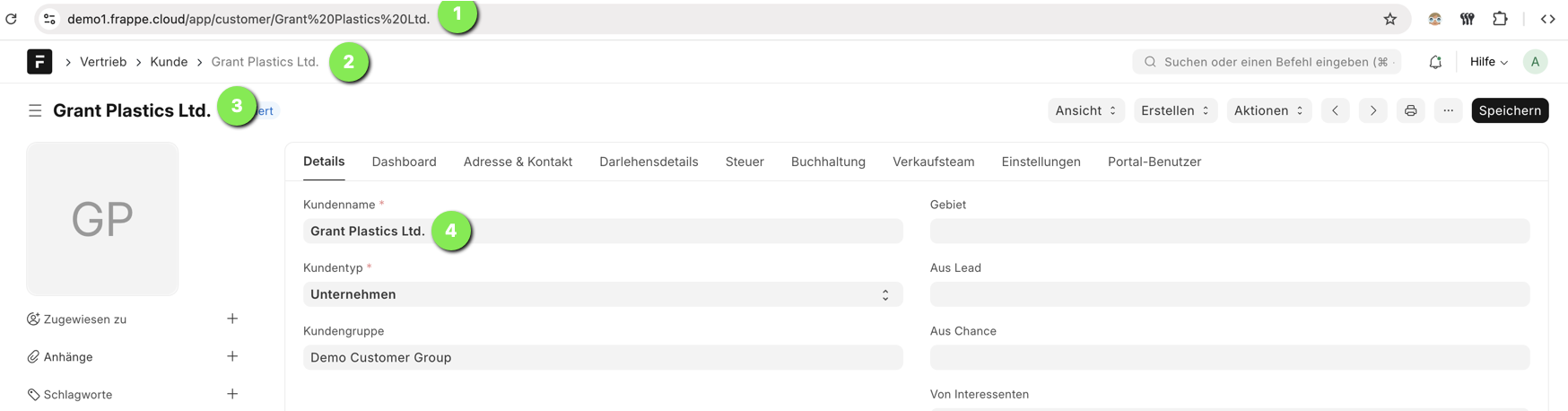Click the print icon button

[1410, 110]
